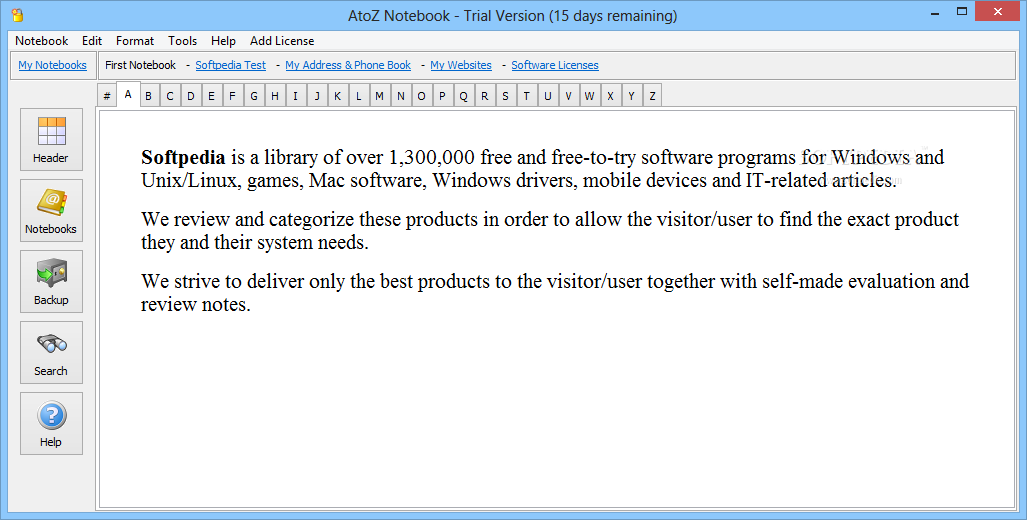Maximize the AtoZ Notebook window
1027x520 pixels.
[x=962, y=12]
